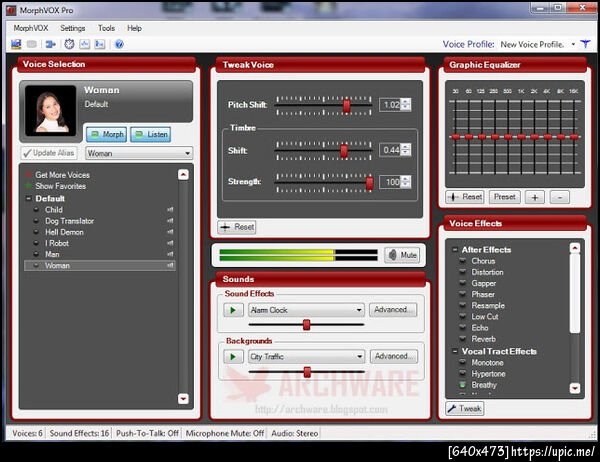The width and height of the screenshot is (600, 462).
Task: Select the Hell Demon voice
Action: click(x=64, y=232)
